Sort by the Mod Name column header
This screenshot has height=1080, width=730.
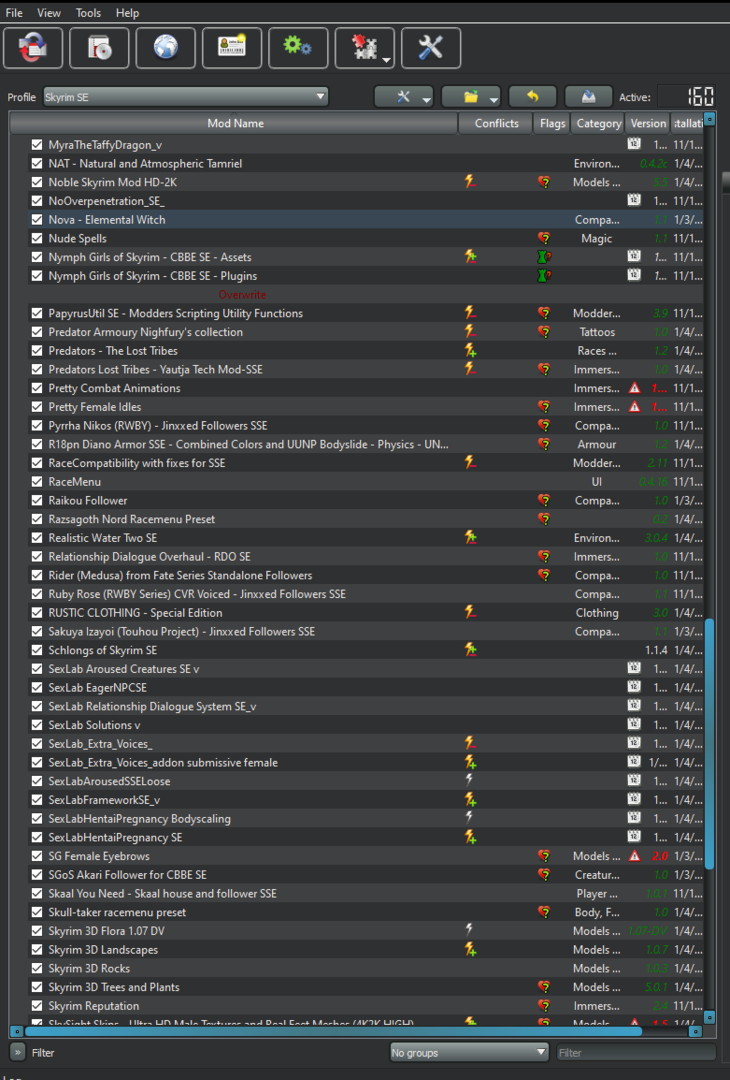(x=234, y=123)
